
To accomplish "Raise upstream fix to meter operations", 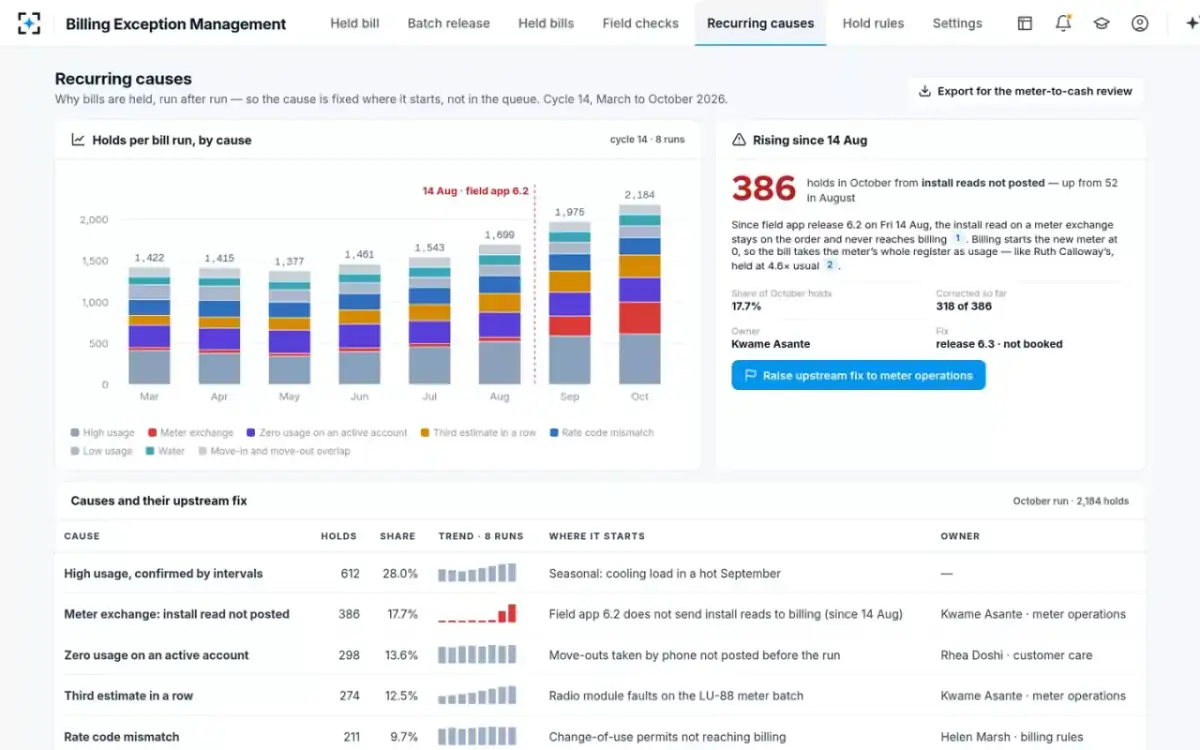I will pyautogui.click(x=858, y=376).
